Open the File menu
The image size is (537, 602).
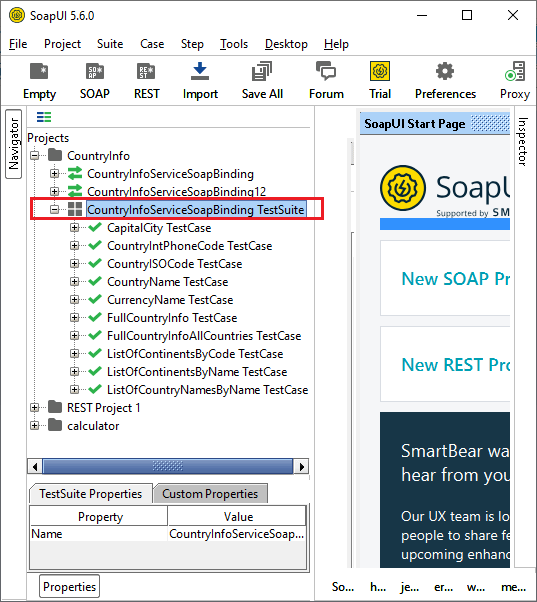[x=18, y=44]
